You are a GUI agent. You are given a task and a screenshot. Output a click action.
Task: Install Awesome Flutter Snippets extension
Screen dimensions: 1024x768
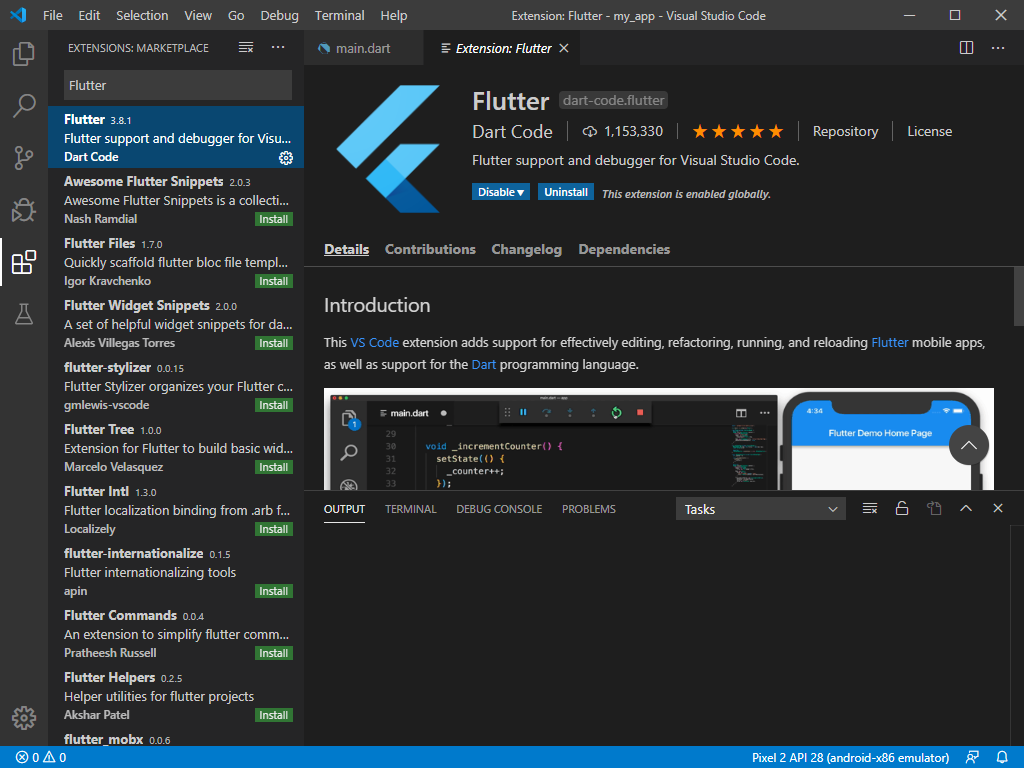click(x=273, y=219)
